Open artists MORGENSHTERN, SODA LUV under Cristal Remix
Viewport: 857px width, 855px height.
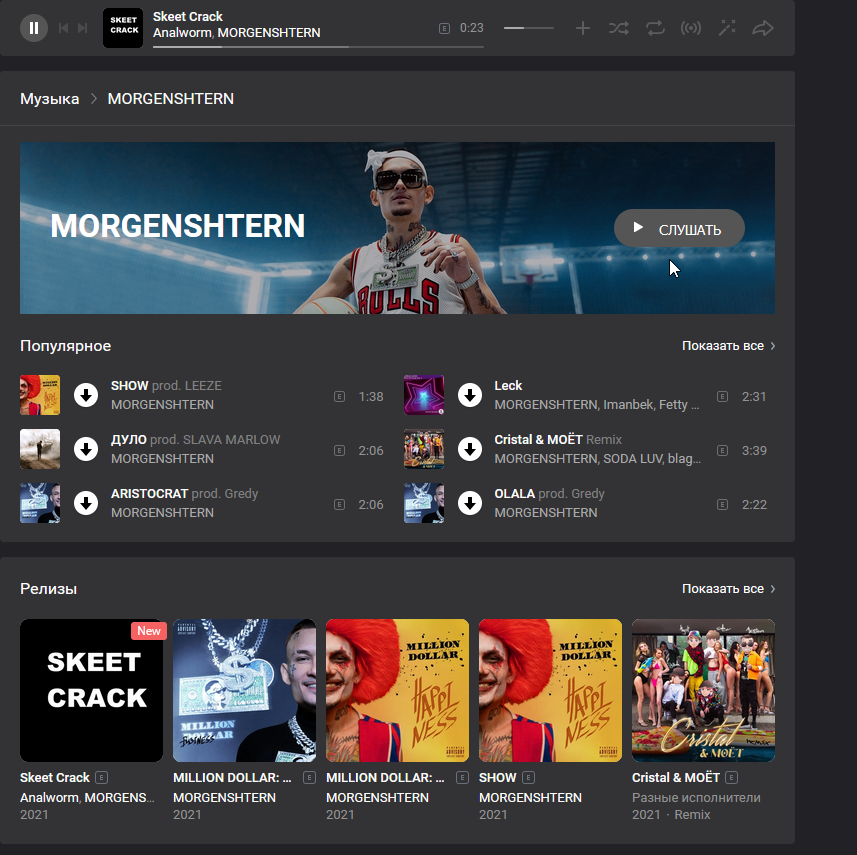(597, 459)
